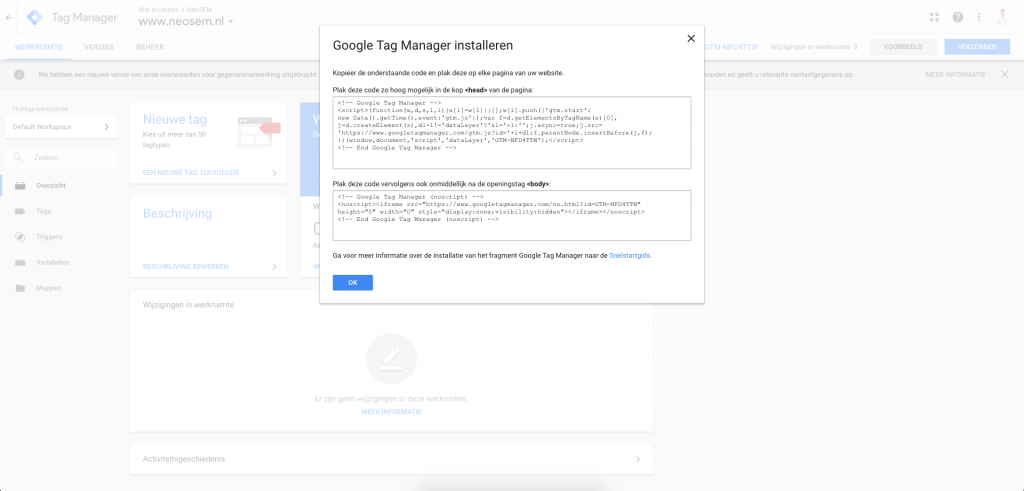This screenshot has height=491, width=1024.
Task: Click the new tag illustration
Action: coord(259,132)
